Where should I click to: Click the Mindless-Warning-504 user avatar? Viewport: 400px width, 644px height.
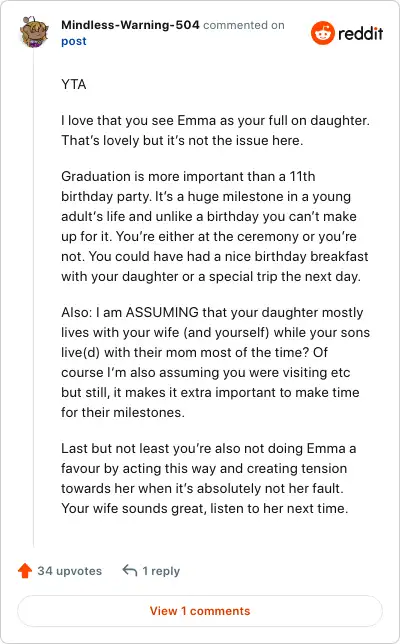pyautogui.click(x=34, y=32)
